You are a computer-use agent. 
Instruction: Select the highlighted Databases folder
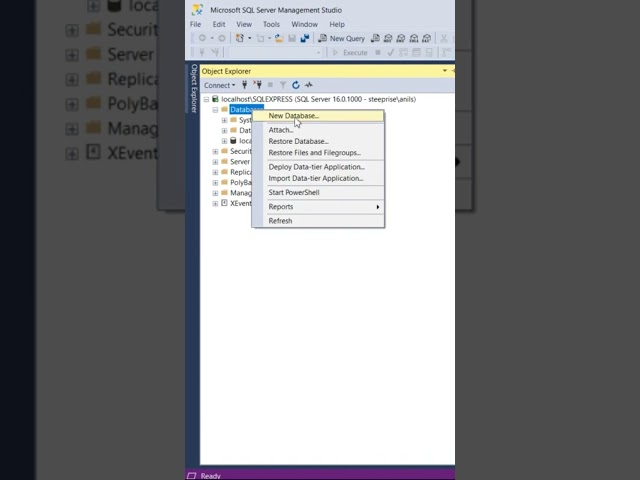pyautogui.click(x=247, y=109)
